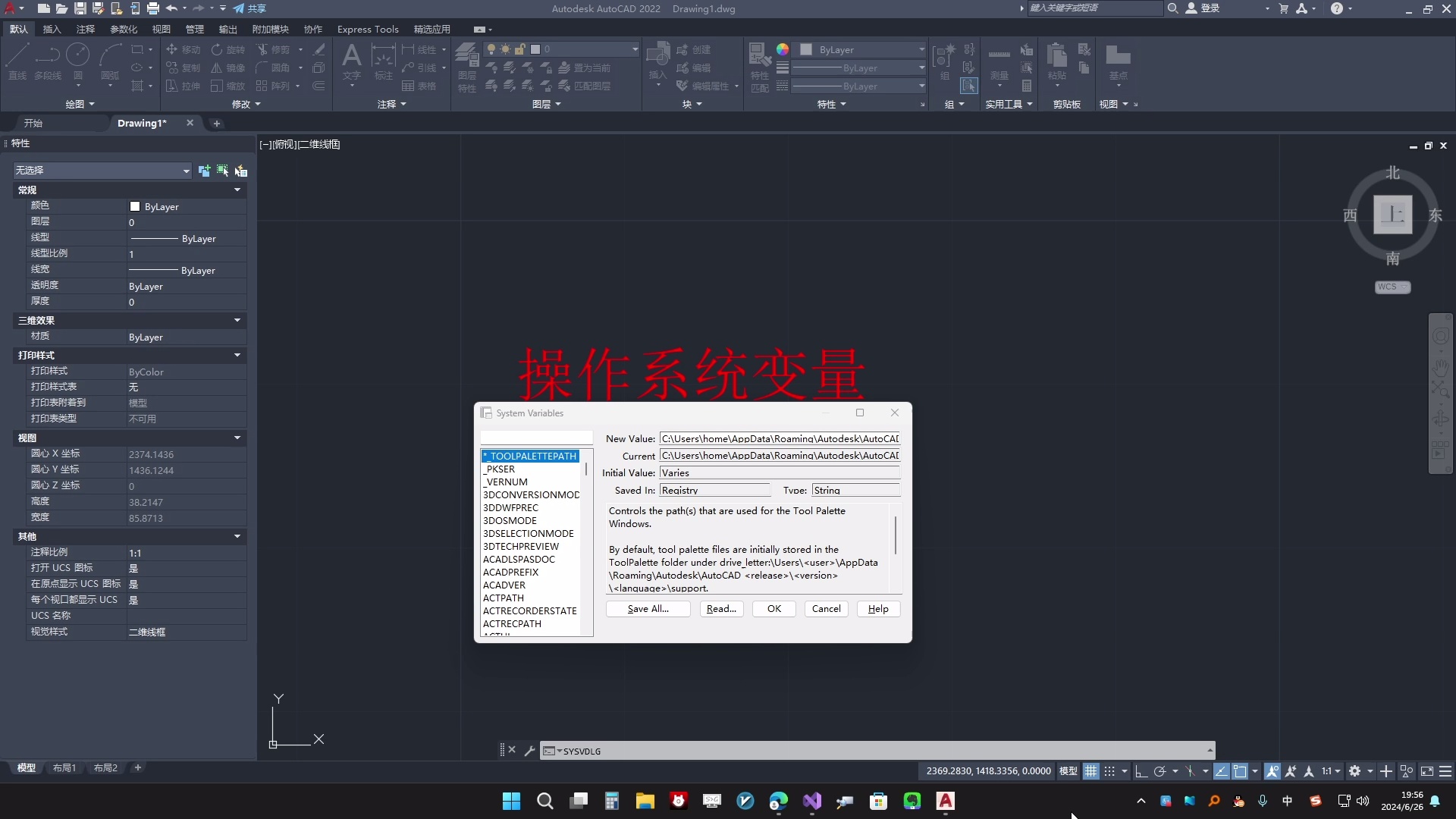Screen dimensions: 1456x819
Task: Collapse the 视图 section in Properties
Action: tap(237, 438)
